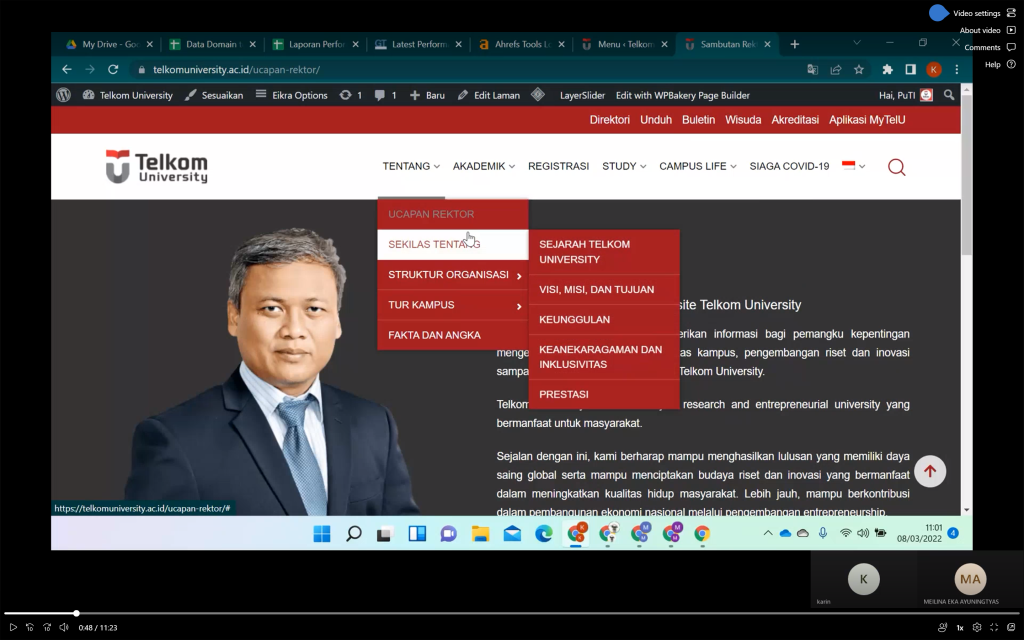Open playback speed 1x control
1024x640 pixels.
point(959,628)
